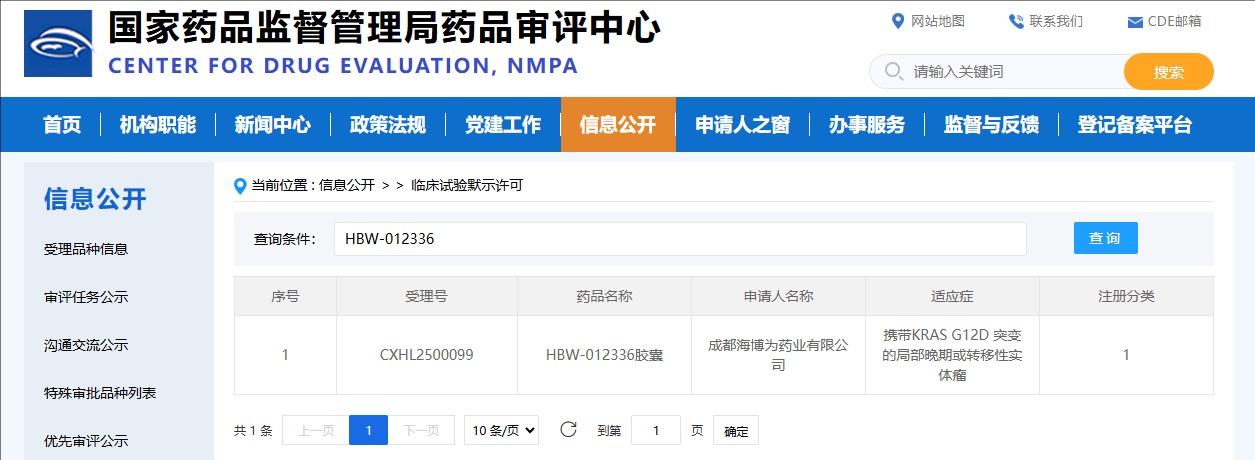This screenshot has height=460, width=1255.
Task: Select the 信息公开 navigation tab
Action: (x=618, y=125)
